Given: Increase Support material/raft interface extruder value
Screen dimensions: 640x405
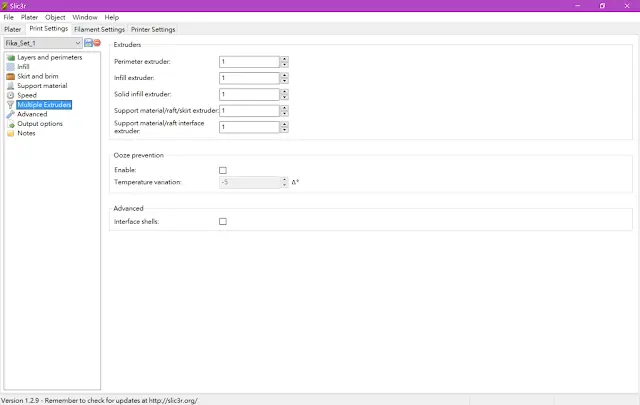Looking at the screenshot, I should 284,125.
